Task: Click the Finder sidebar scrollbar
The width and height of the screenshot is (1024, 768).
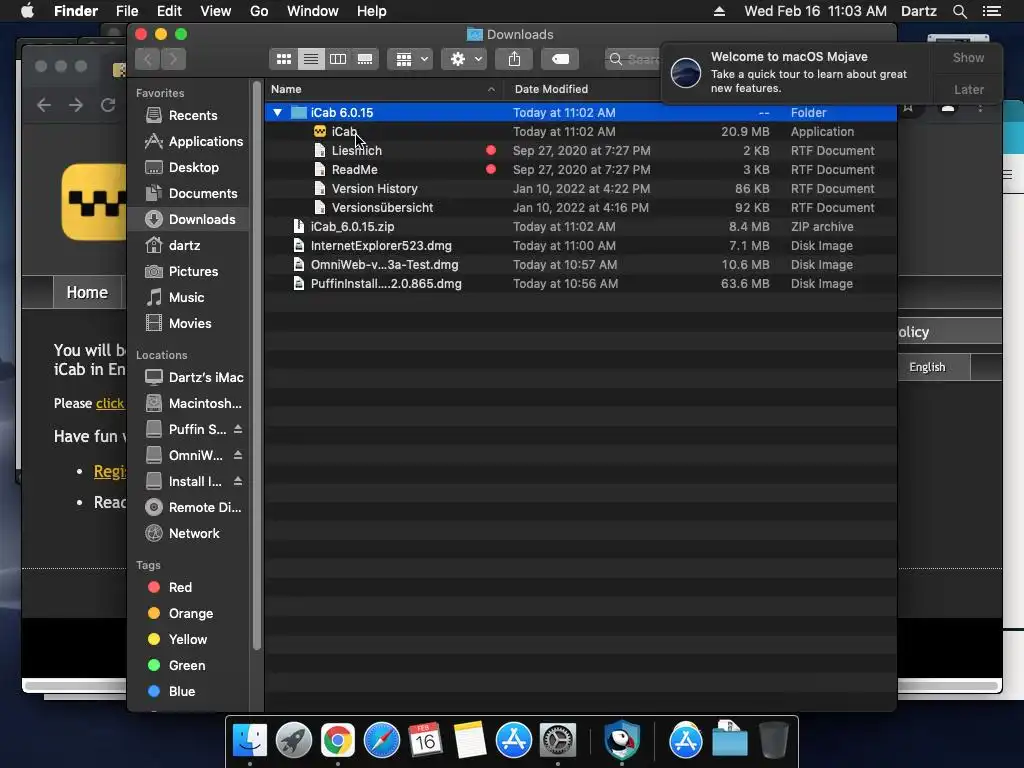Action: (257, 366)
